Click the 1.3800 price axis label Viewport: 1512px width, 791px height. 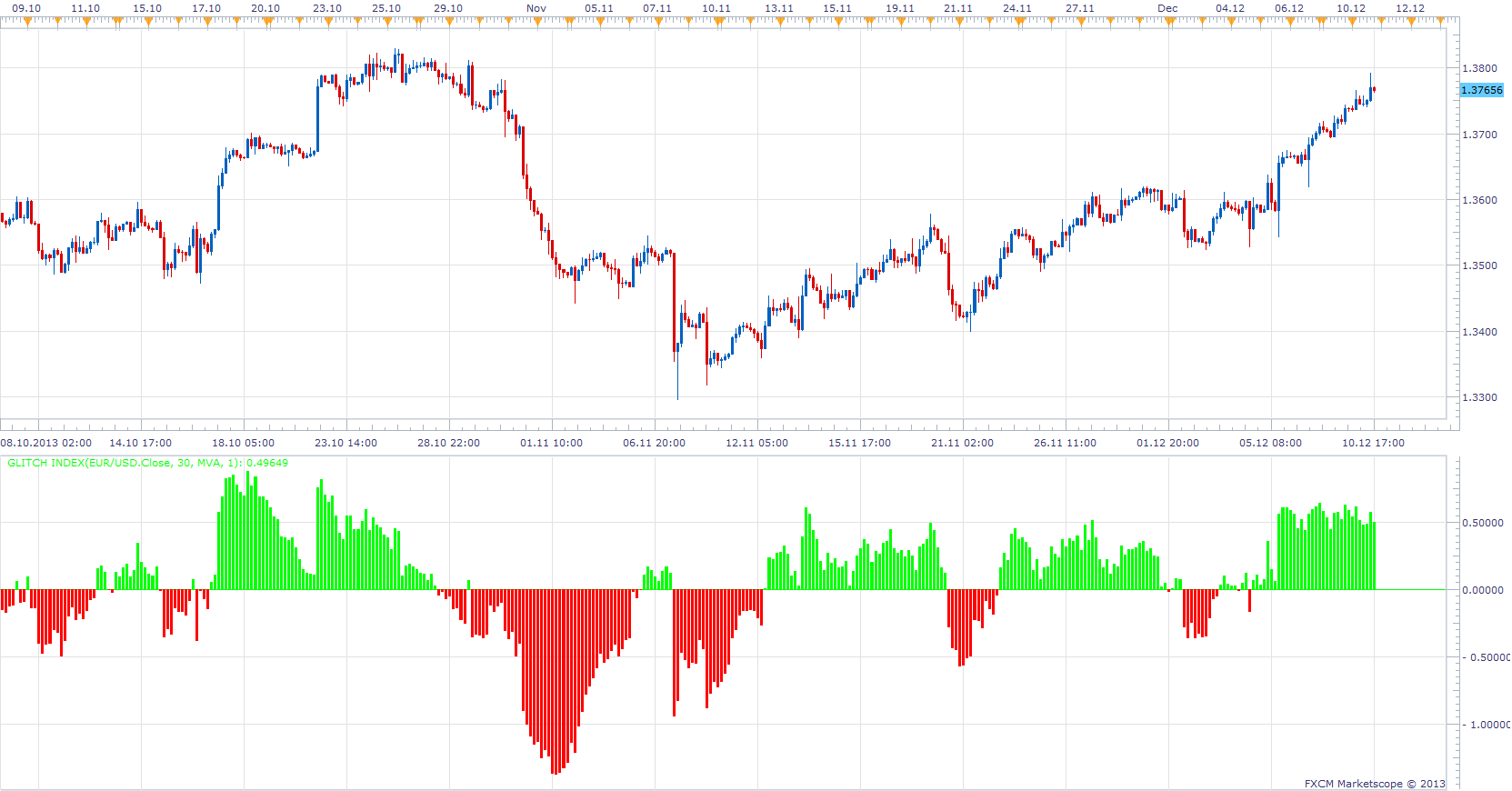click(x=1479, y=68)
